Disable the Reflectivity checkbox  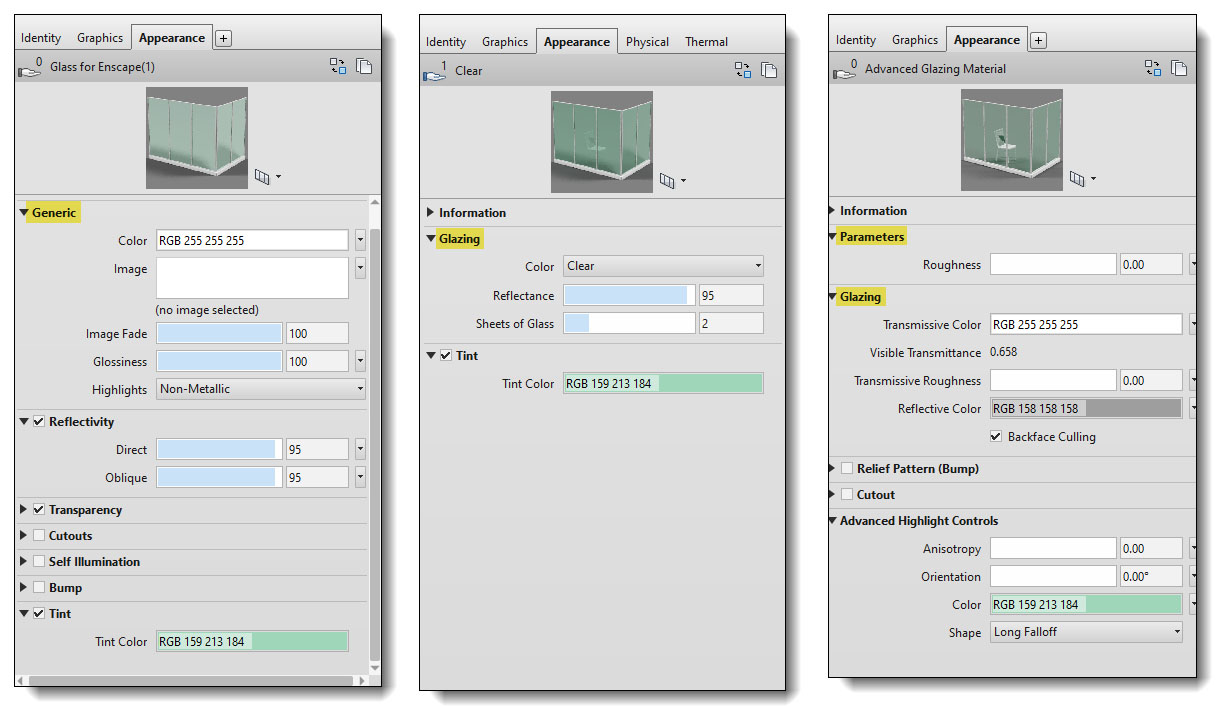[x=39, y=422]
